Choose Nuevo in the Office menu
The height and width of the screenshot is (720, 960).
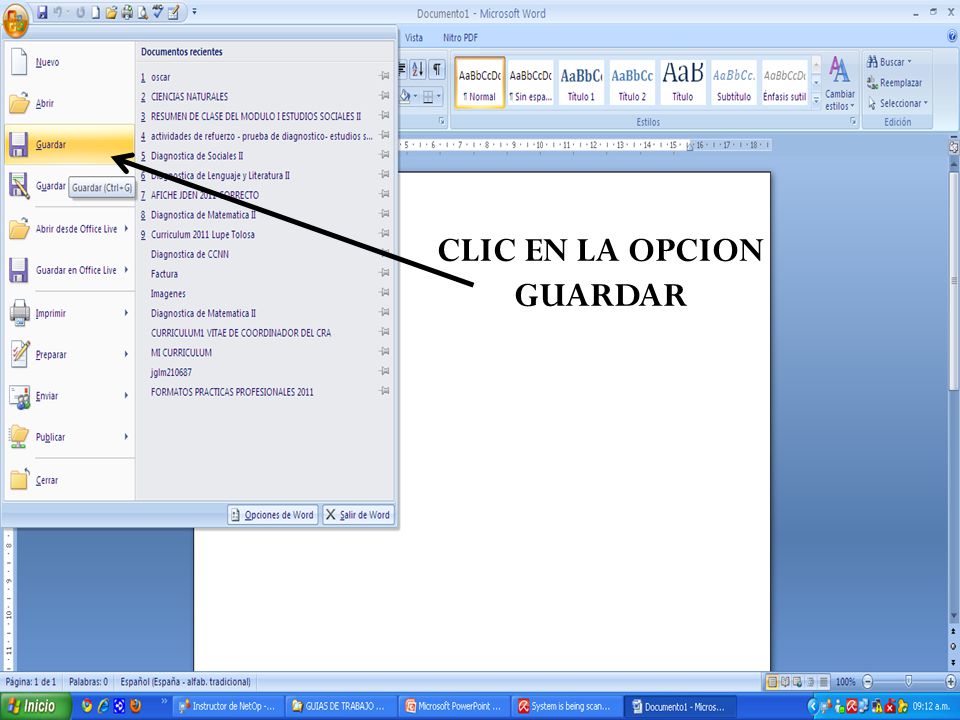[69, 62]
